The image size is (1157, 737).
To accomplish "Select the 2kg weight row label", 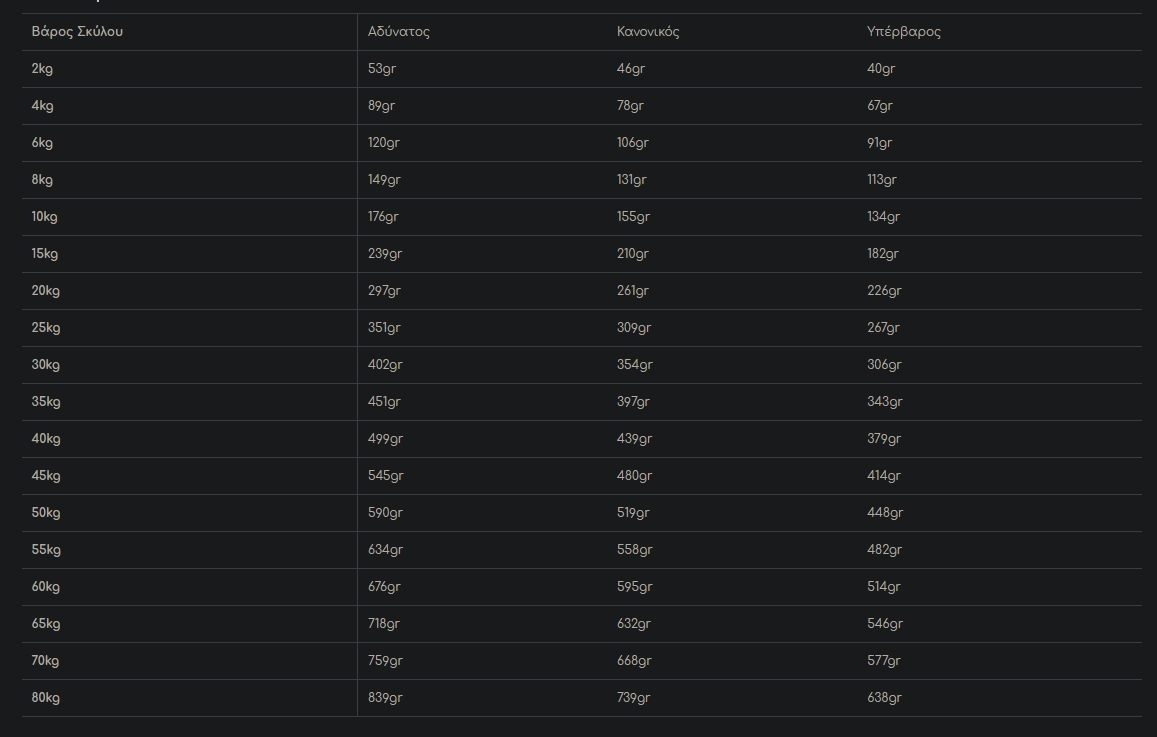I will 42,69.
